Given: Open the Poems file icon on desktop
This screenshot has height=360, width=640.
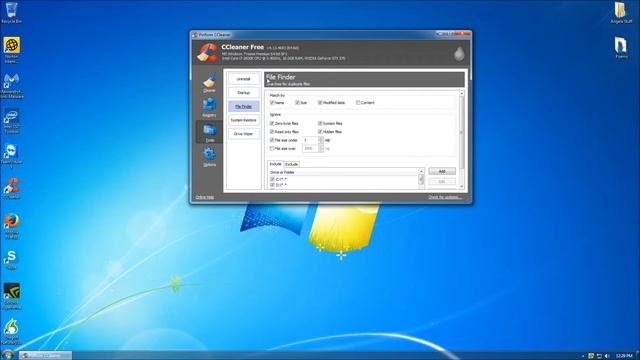Looking at the screenshot, I should point(621,48).
